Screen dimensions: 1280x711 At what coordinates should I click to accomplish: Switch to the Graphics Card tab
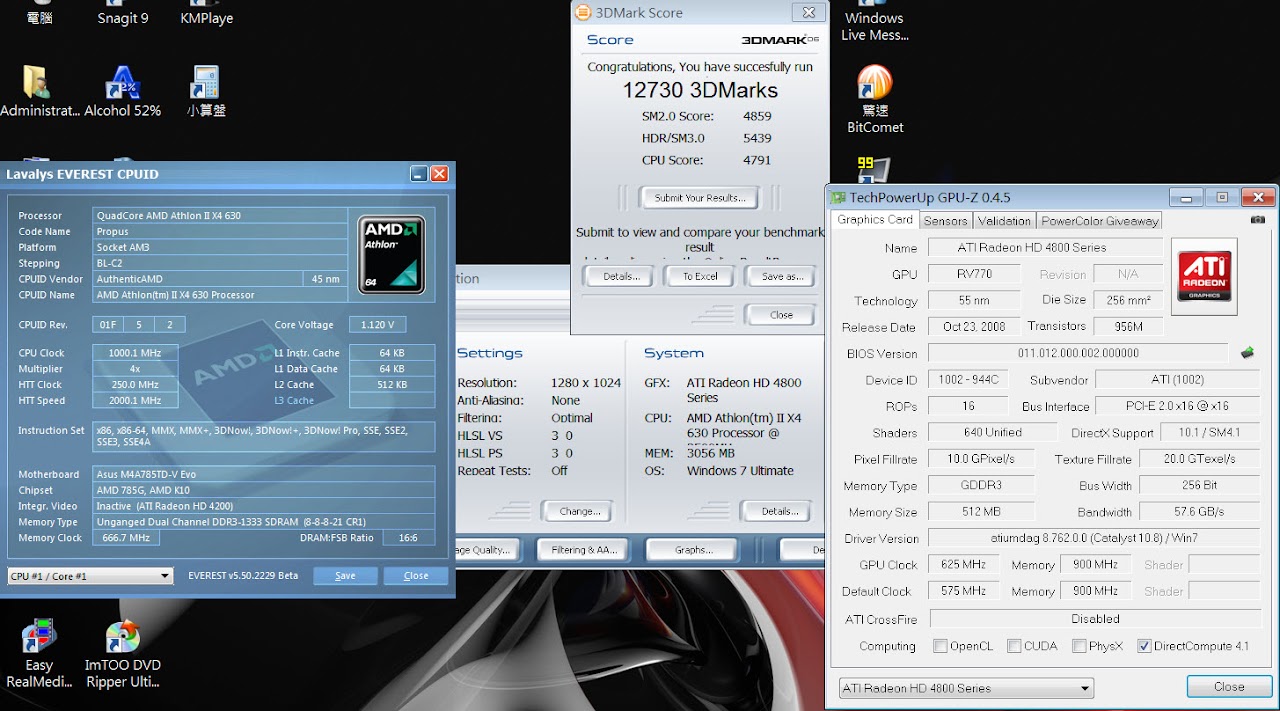(875, 220)
